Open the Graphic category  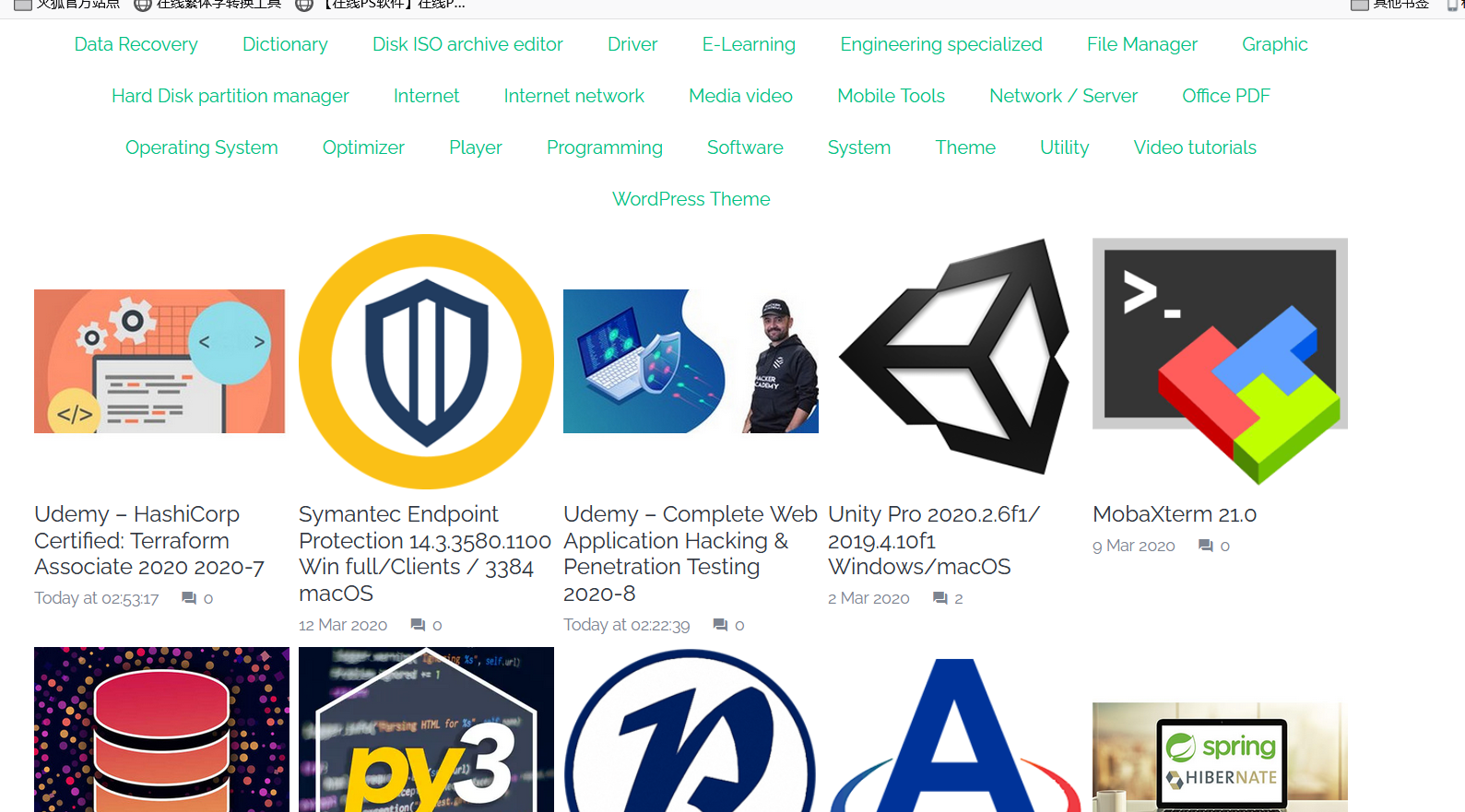tap(1274, 44)
